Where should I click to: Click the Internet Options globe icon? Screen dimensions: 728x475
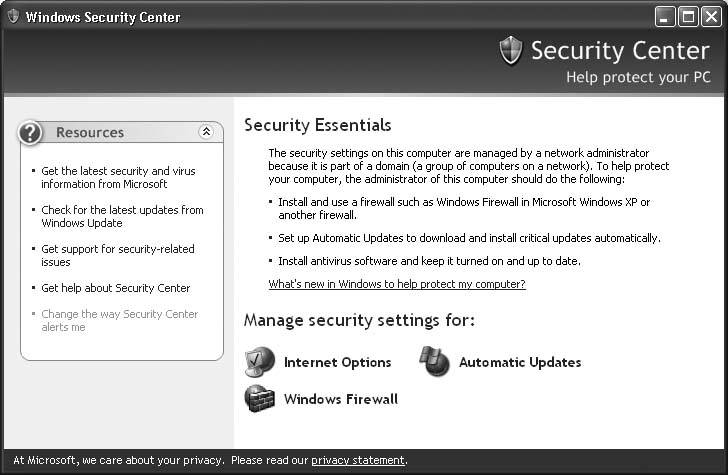click(260, 361)
